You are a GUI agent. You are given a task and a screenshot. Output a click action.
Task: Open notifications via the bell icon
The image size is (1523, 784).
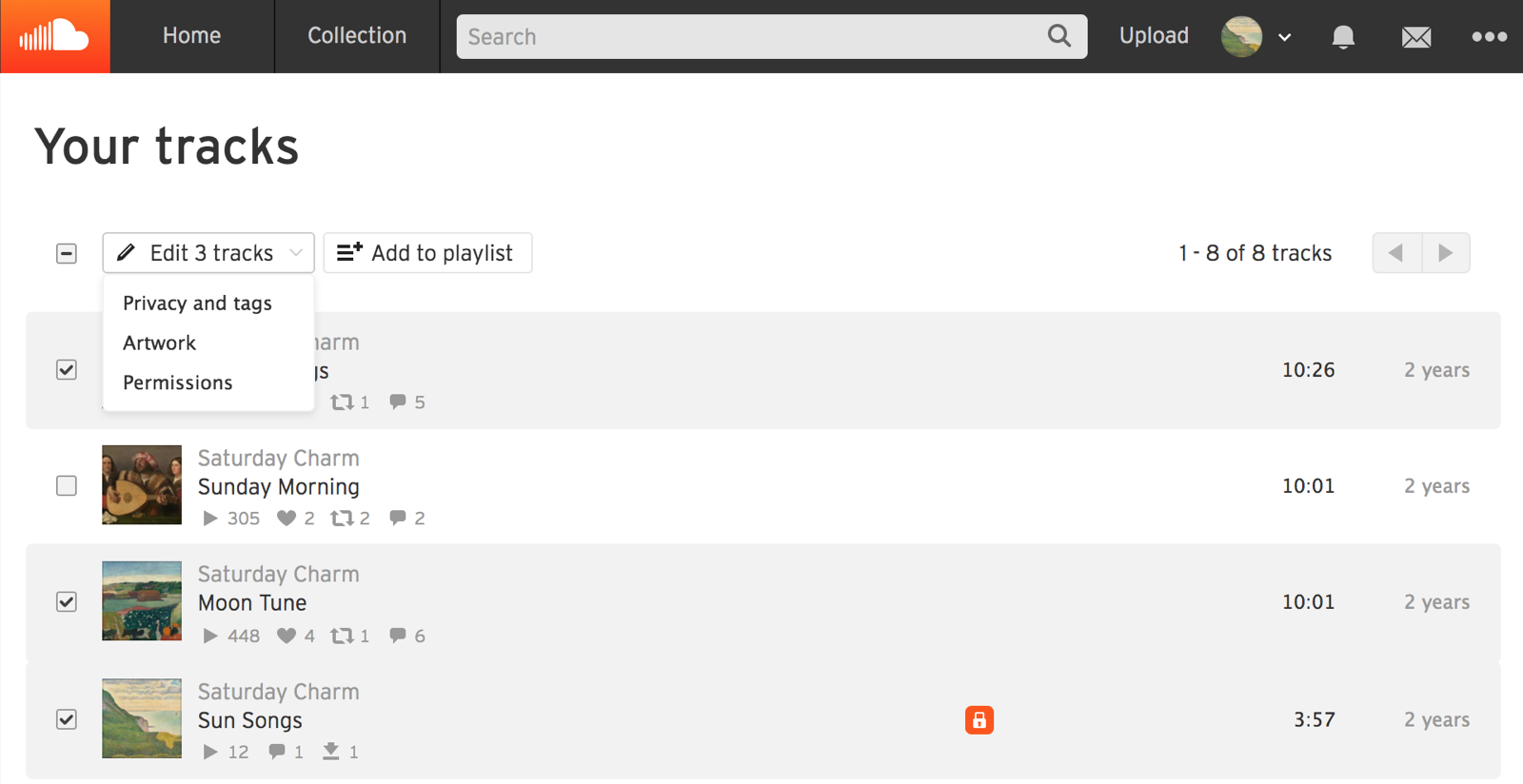coord(1342,36)
